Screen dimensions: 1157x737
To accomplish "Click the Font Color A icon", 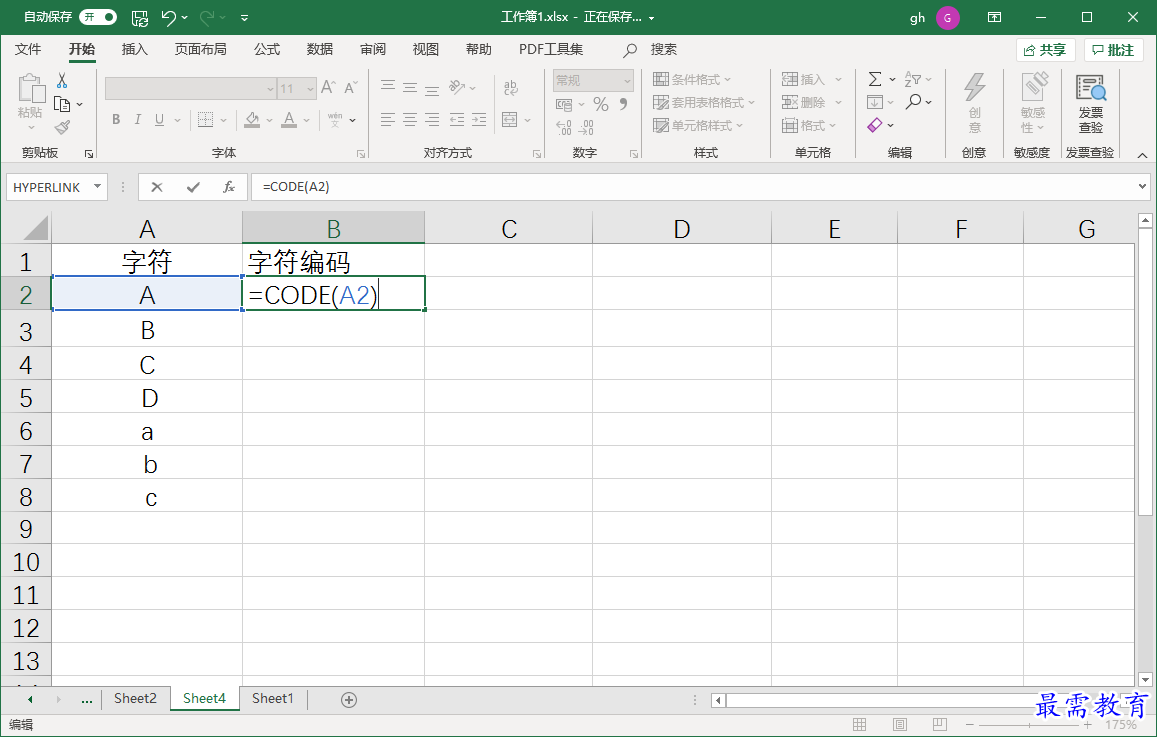I will pos(289,120).
